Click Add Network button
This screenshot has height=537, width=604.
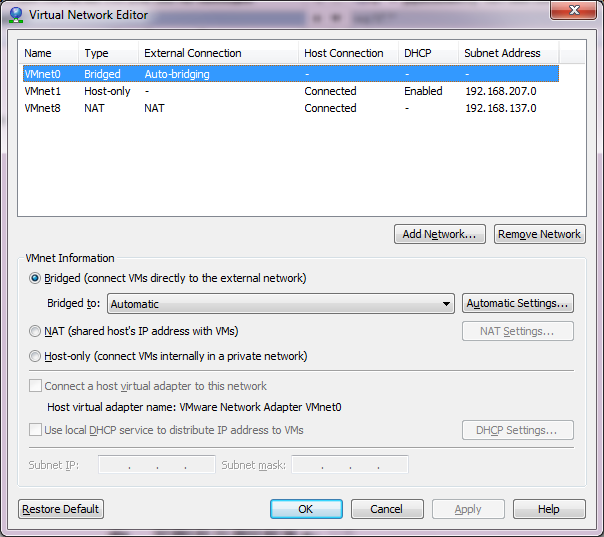440,234
